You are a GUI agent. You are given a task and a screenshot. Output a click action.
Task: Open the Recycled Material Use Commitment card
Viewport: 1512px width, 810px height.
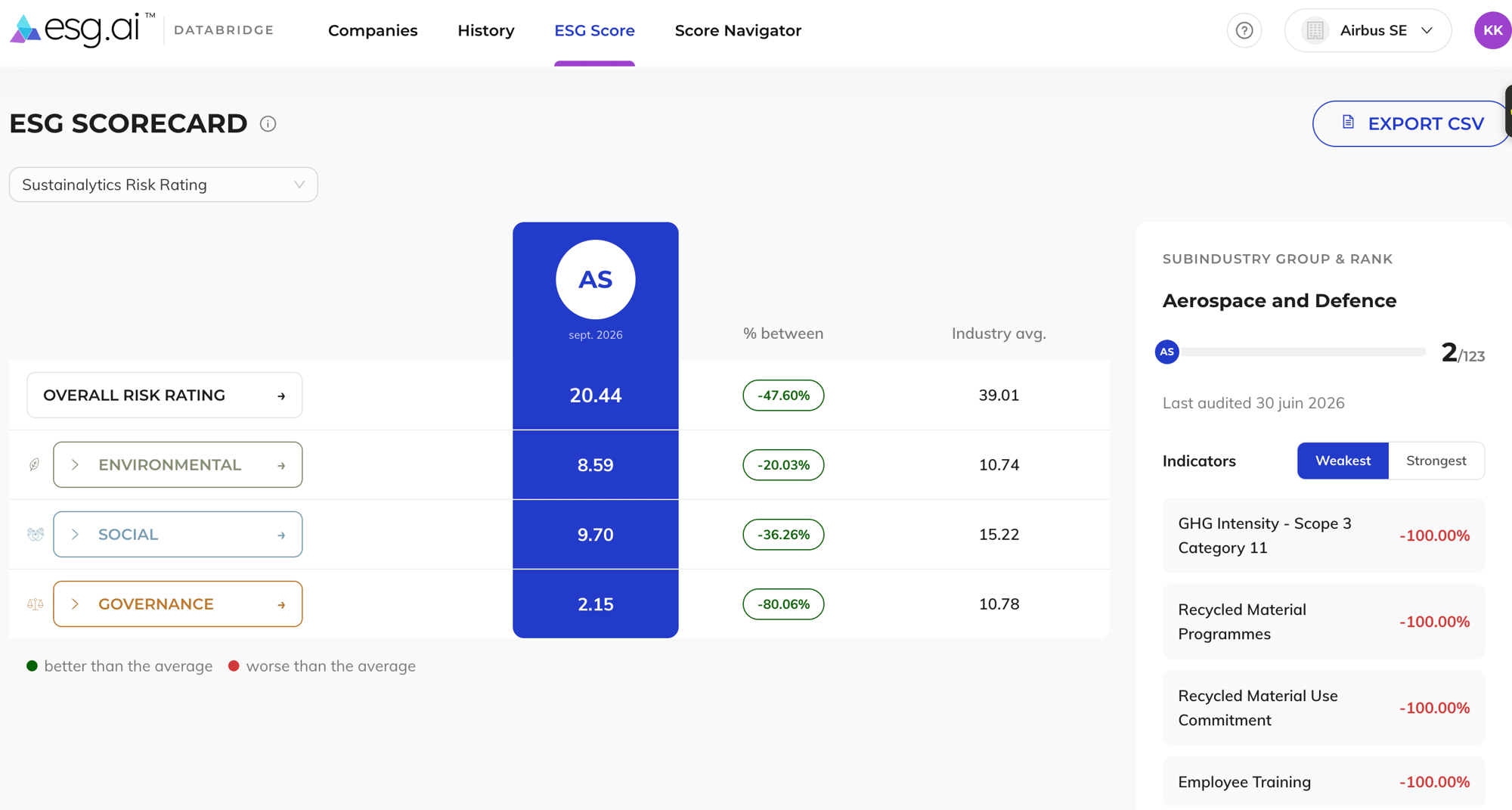pyautogui.click(x=1324, y=708)
